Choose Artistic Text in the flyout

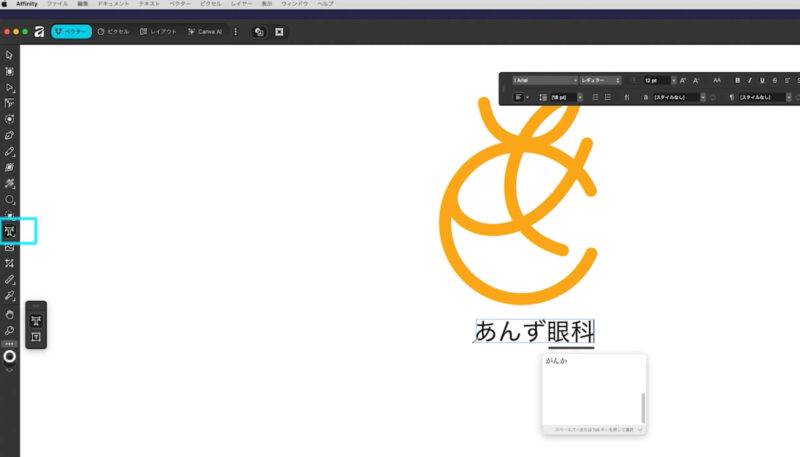pyautogui.click(x=36, y=321)
